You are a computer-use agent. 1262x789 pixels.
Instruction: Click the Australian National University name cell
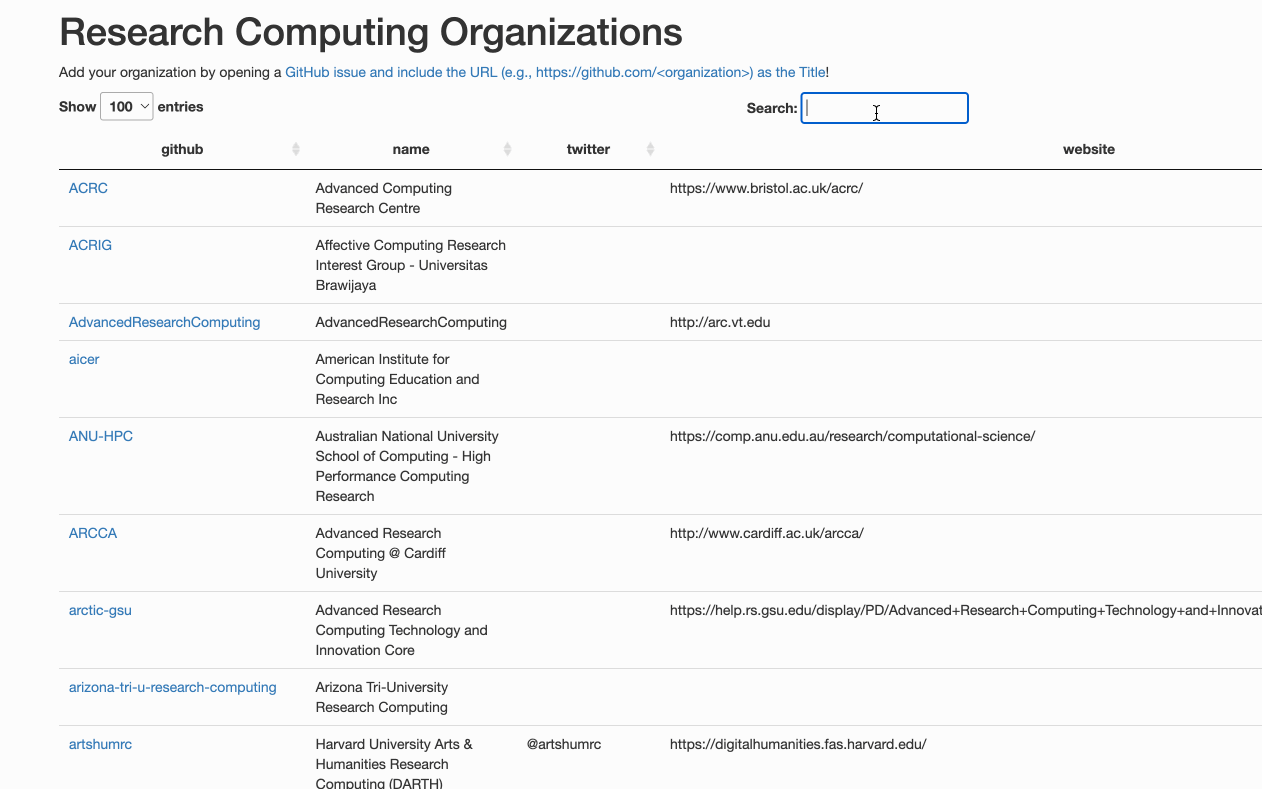point(407,466)
